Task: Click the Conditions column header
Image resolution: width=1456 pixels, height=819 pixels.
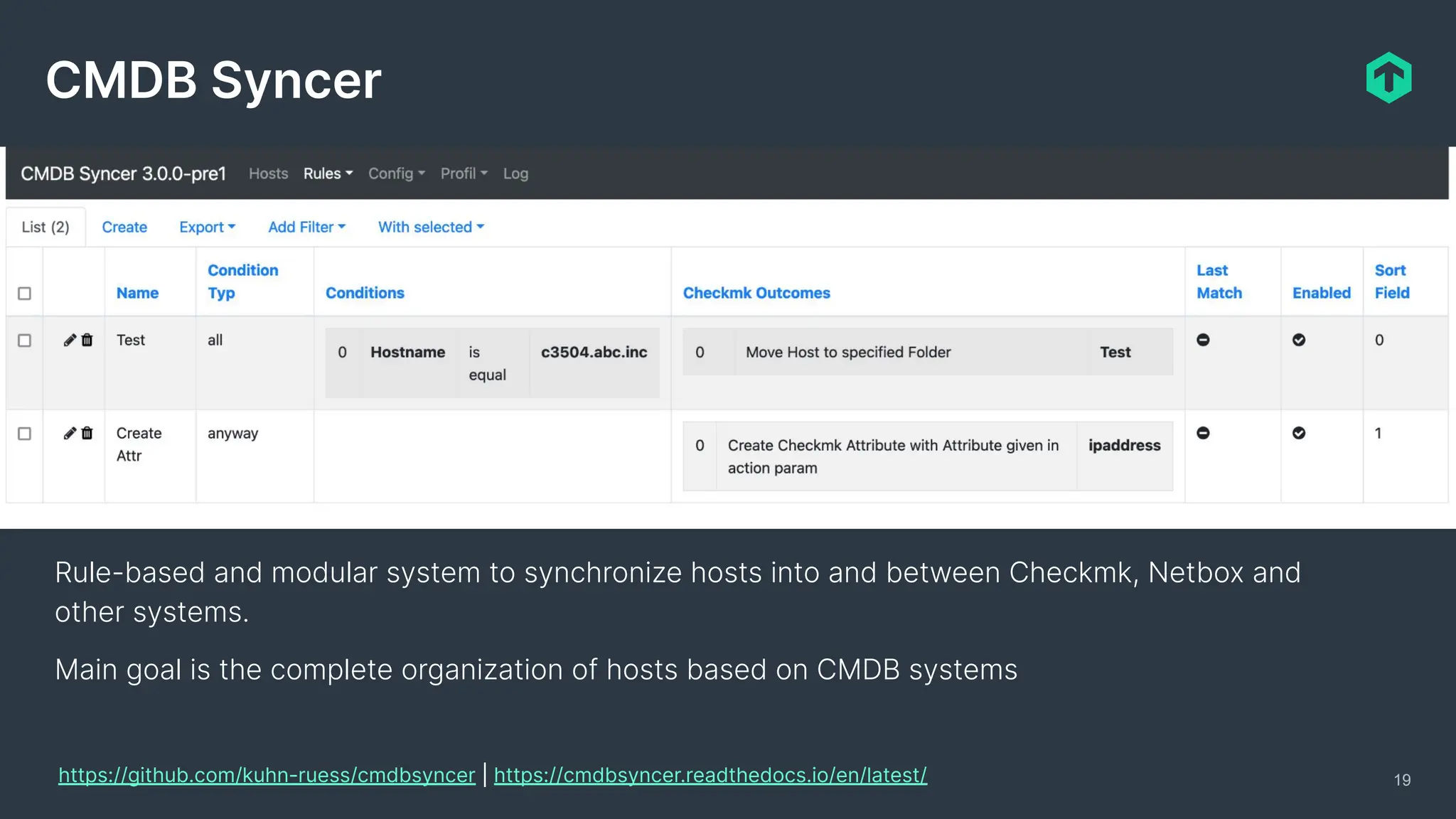Action: 365,293
